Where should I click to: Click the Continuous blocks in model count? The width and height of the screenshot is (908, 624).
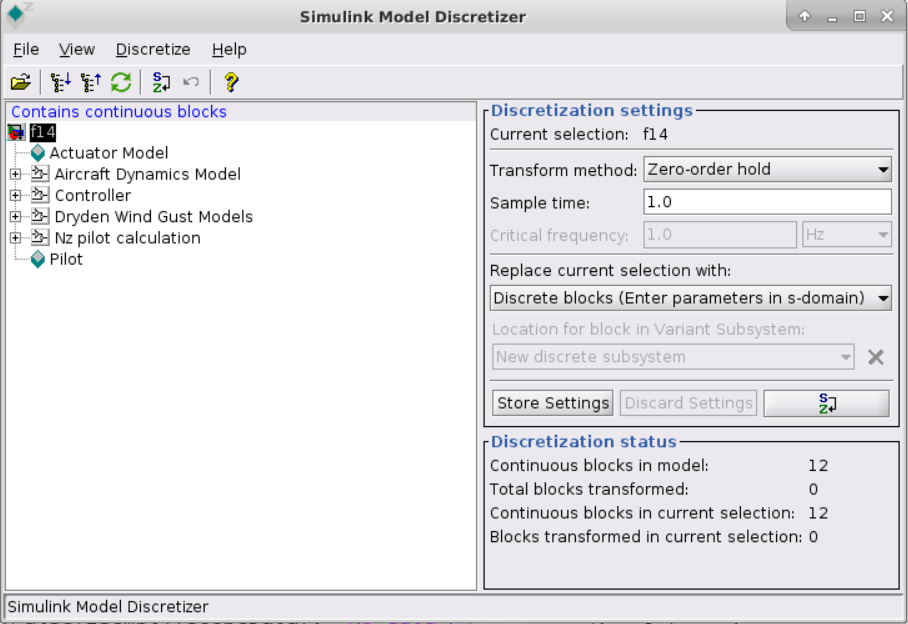tap(818, 465)
